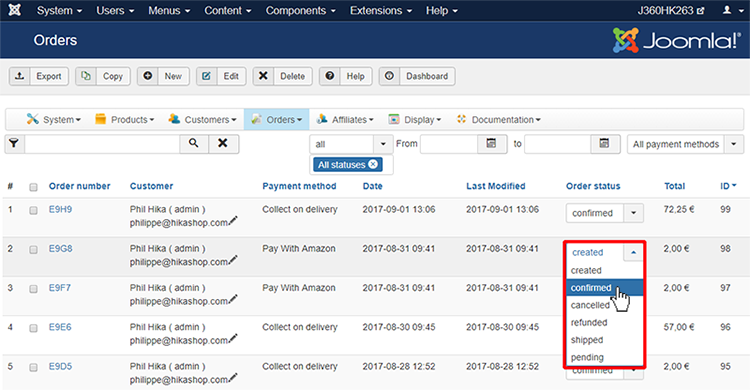Viewport: 750px width, 390px height.
Task: Click the Help question mark icon
Action: pos(330,76)
